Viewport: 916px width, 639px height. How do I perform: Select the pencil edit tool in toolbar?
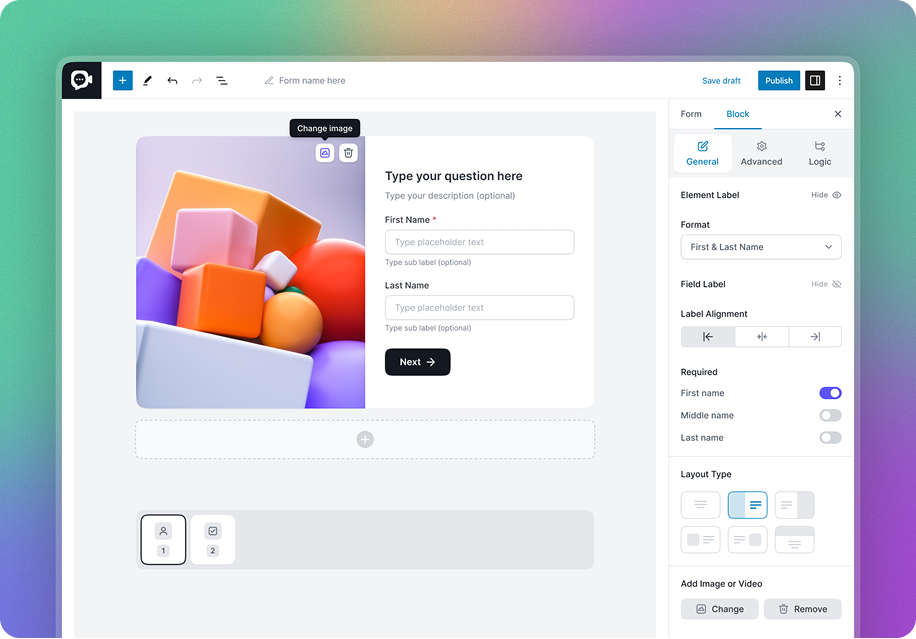(x=147, y=81)
